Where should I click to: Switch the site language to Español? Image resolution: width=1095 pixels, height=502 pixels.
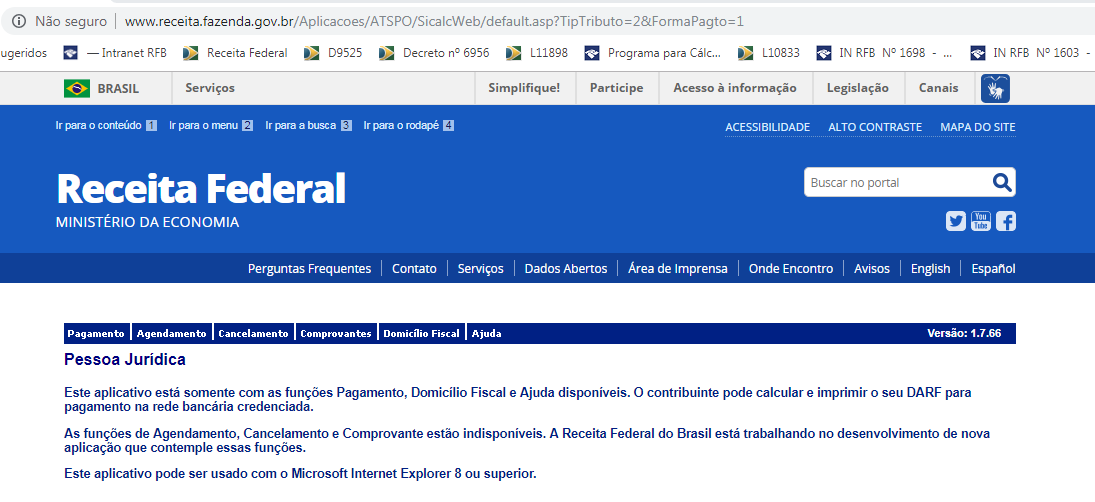pyautogui.click(x=993, y=269)
